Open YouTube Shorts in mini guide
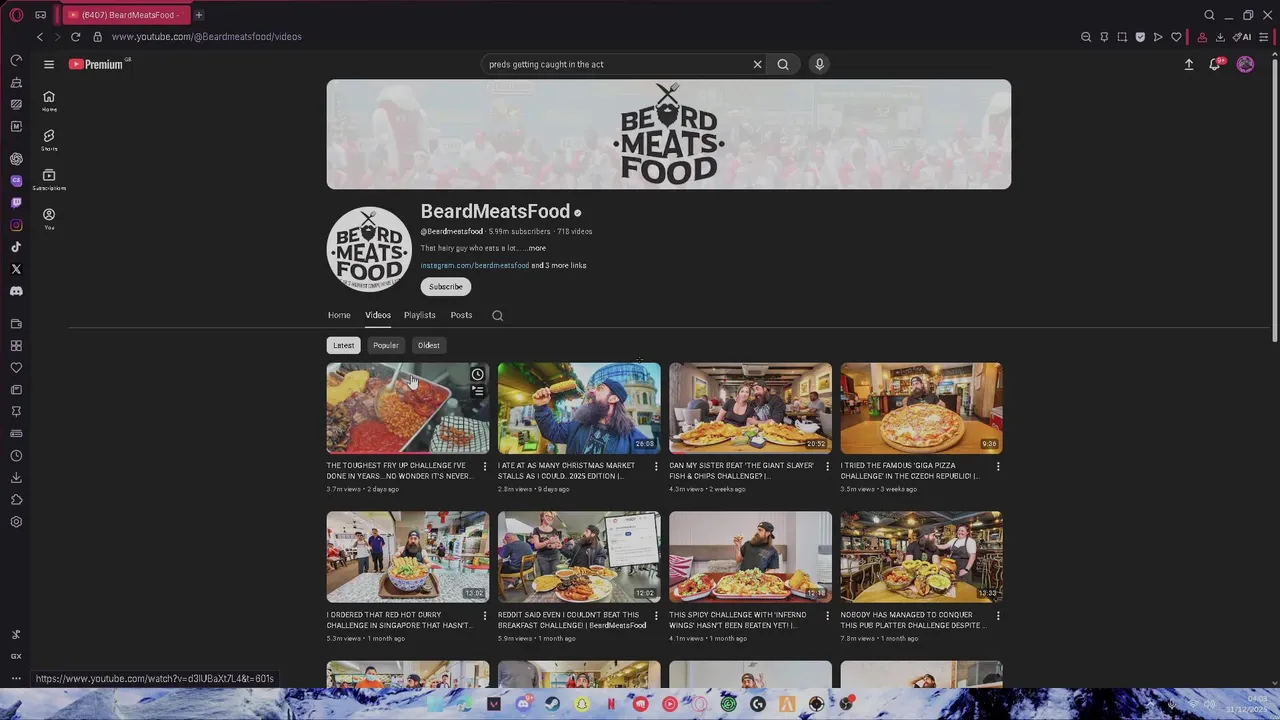This screenshot has height=720, width=1280. pyautogui.click(x=49, y=140)
